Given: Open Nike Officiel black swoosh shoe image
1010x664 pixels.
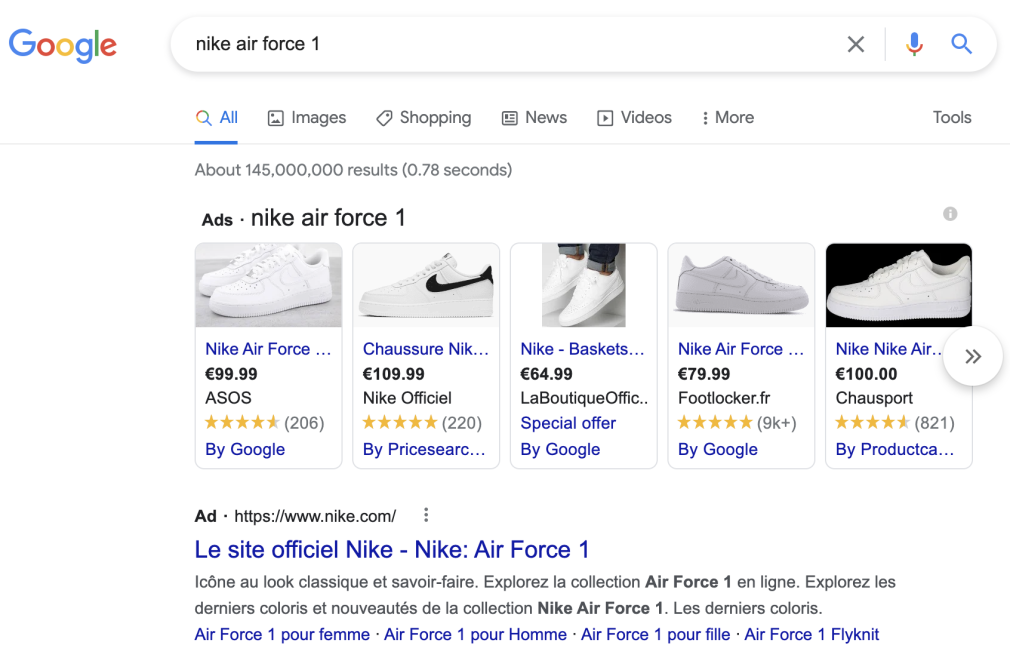Looking at the screenshot, I should (x=426, y=285).
